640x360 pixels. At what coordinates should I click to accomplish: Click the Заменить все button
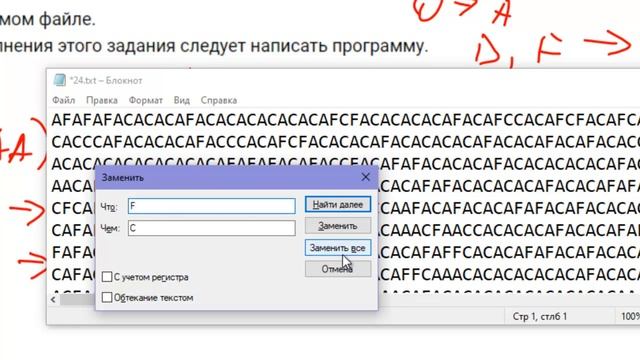[338, 248]
